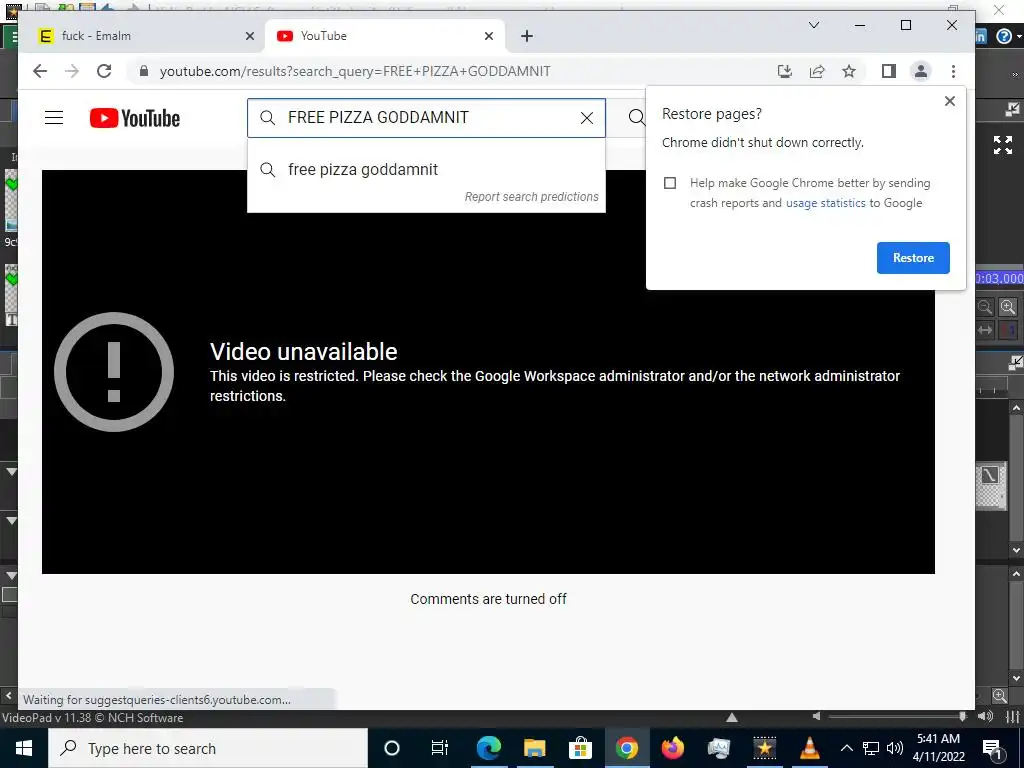This screenshot has width=1024, height=768.
Task: Open system volume tray icon
Action: click(895, 748)
